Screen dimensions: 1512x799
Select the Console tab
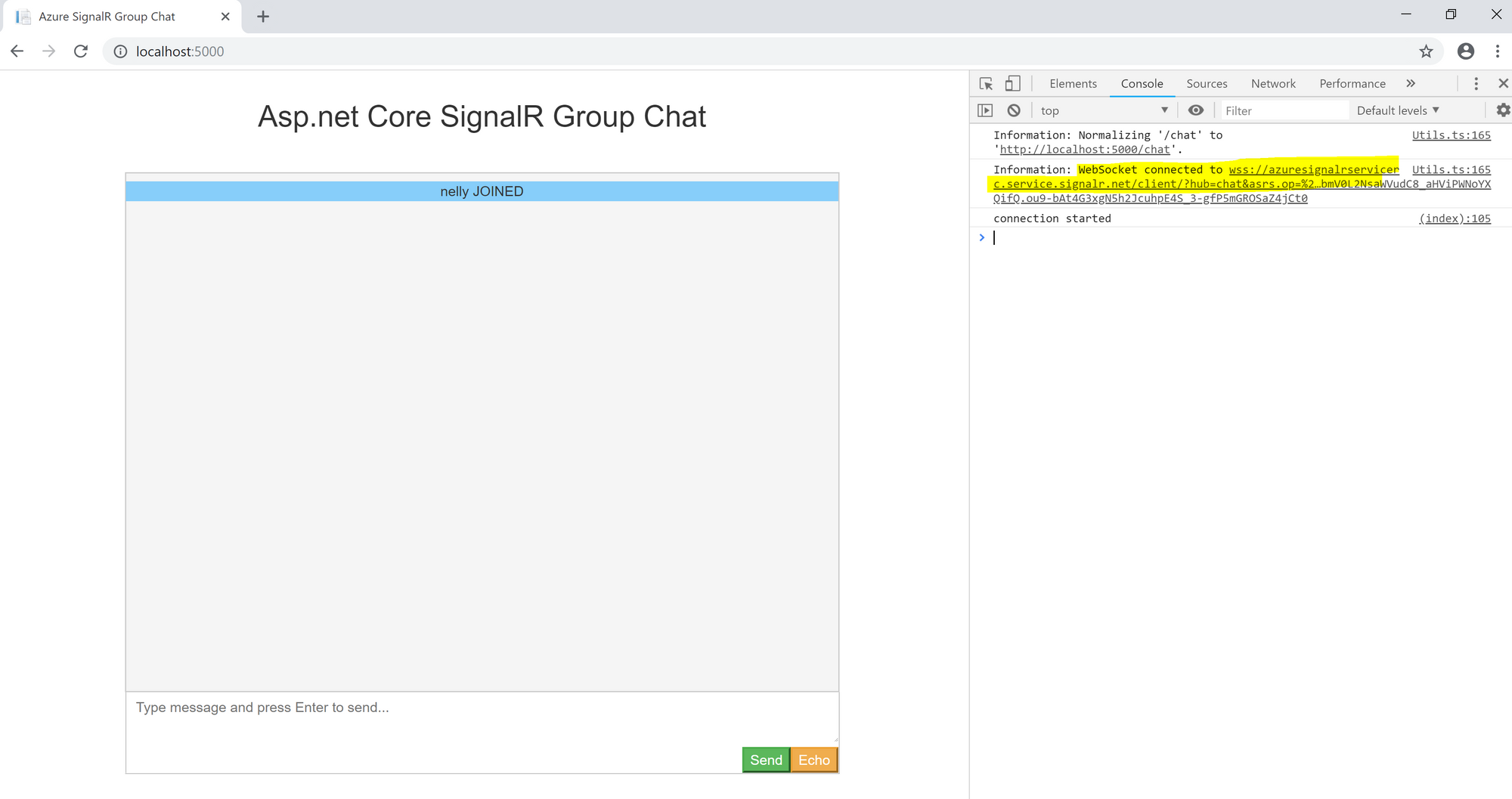coord(1142,84)
